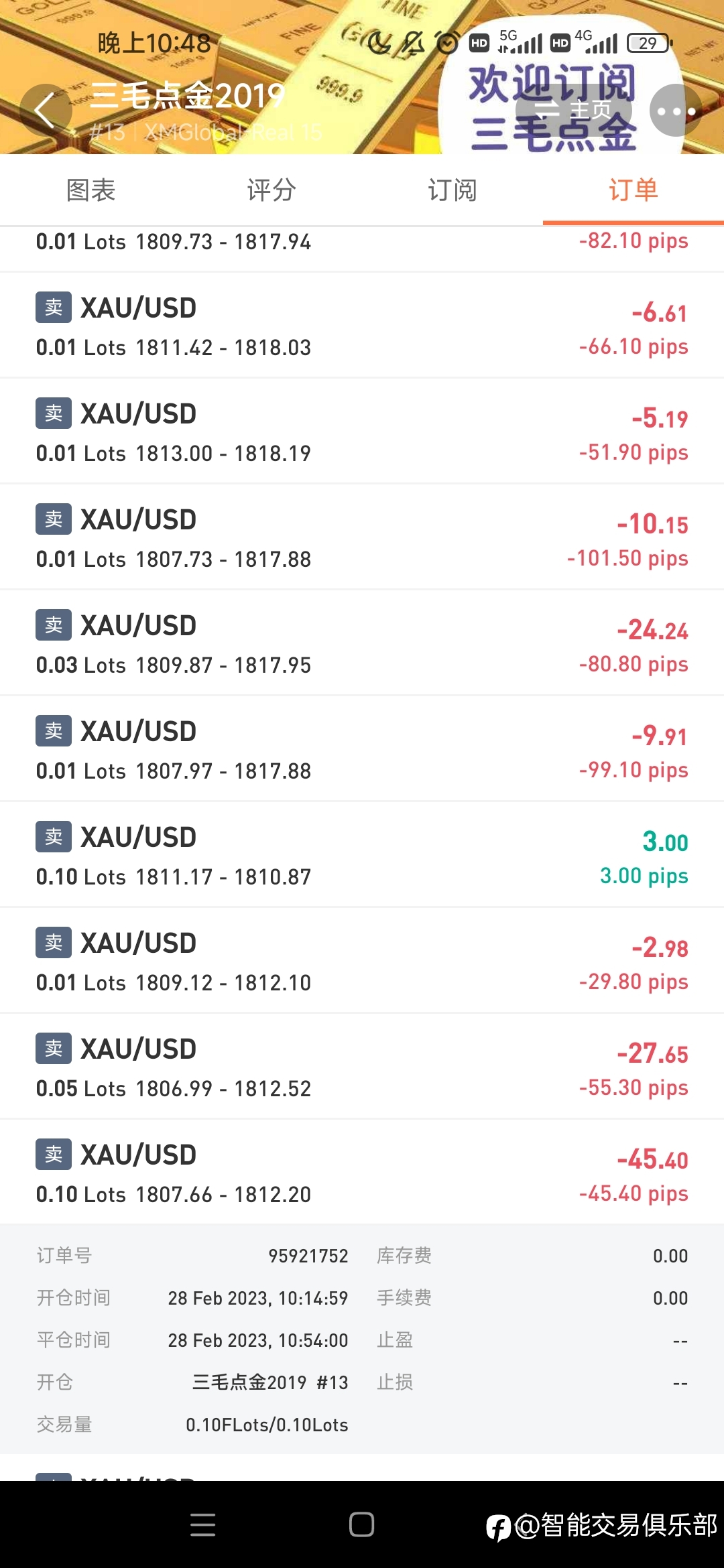Expand the order with -10.15 loss
The width and height of the screenshot is (724, 1568).
click(362, 537)
